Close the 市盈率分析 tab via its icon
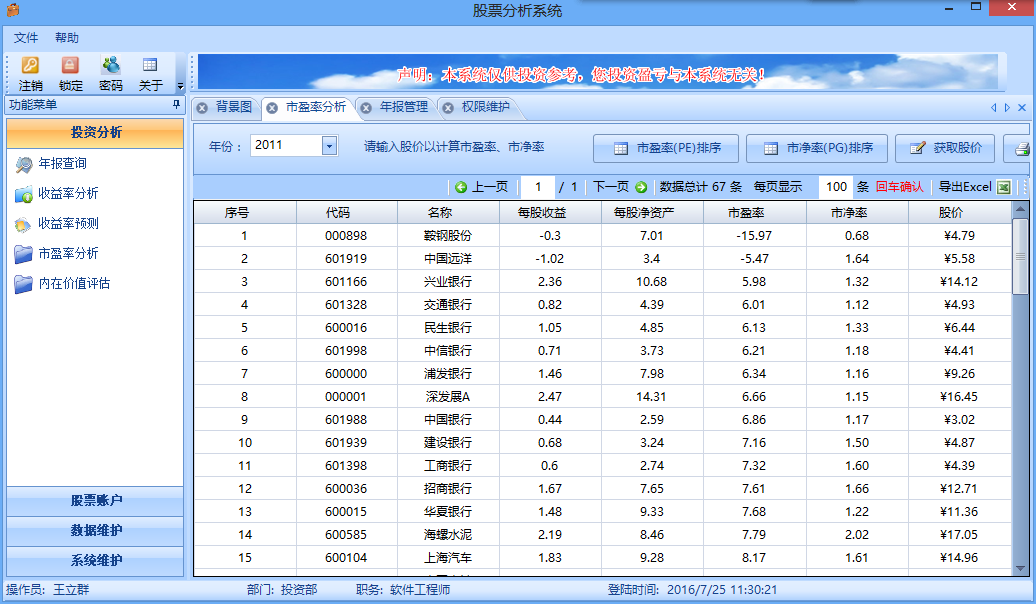The image size is (1036, 604). pyautogui.click(x=272, y=108)
